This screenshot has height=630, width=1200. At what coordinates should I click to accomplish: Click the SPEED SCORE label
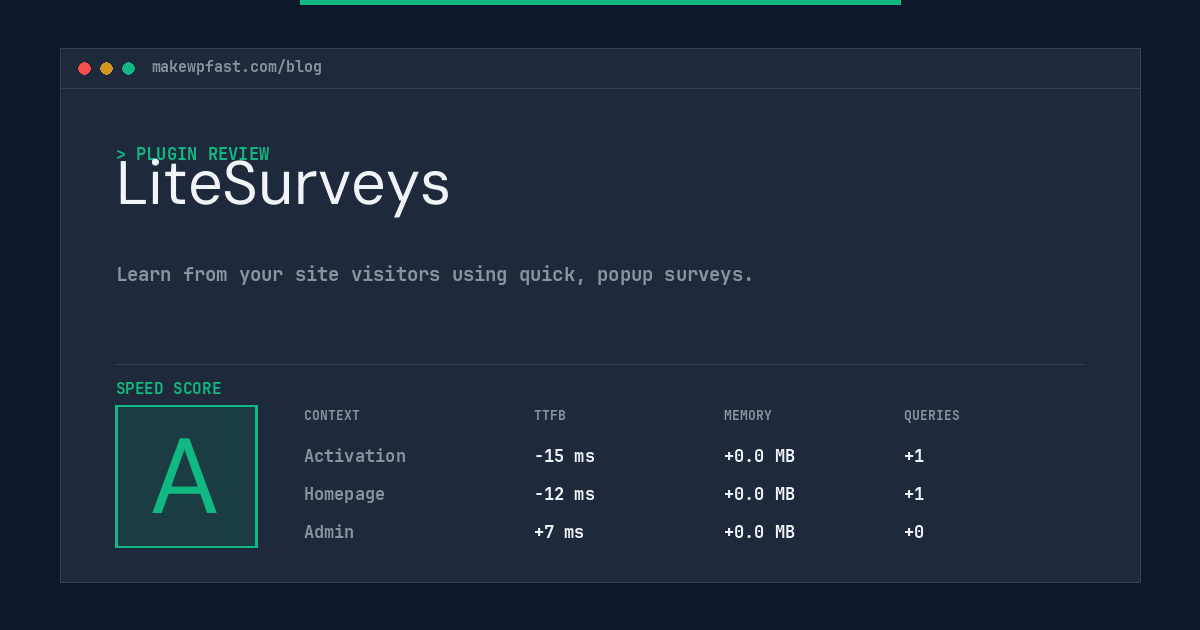(169, 388)
